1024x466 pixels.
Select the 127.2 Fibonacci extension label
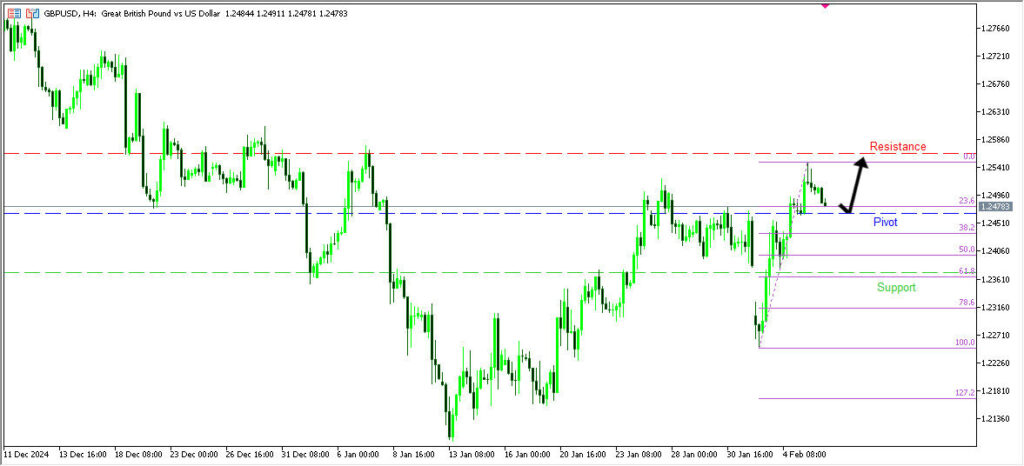click(x=964, y=393)
